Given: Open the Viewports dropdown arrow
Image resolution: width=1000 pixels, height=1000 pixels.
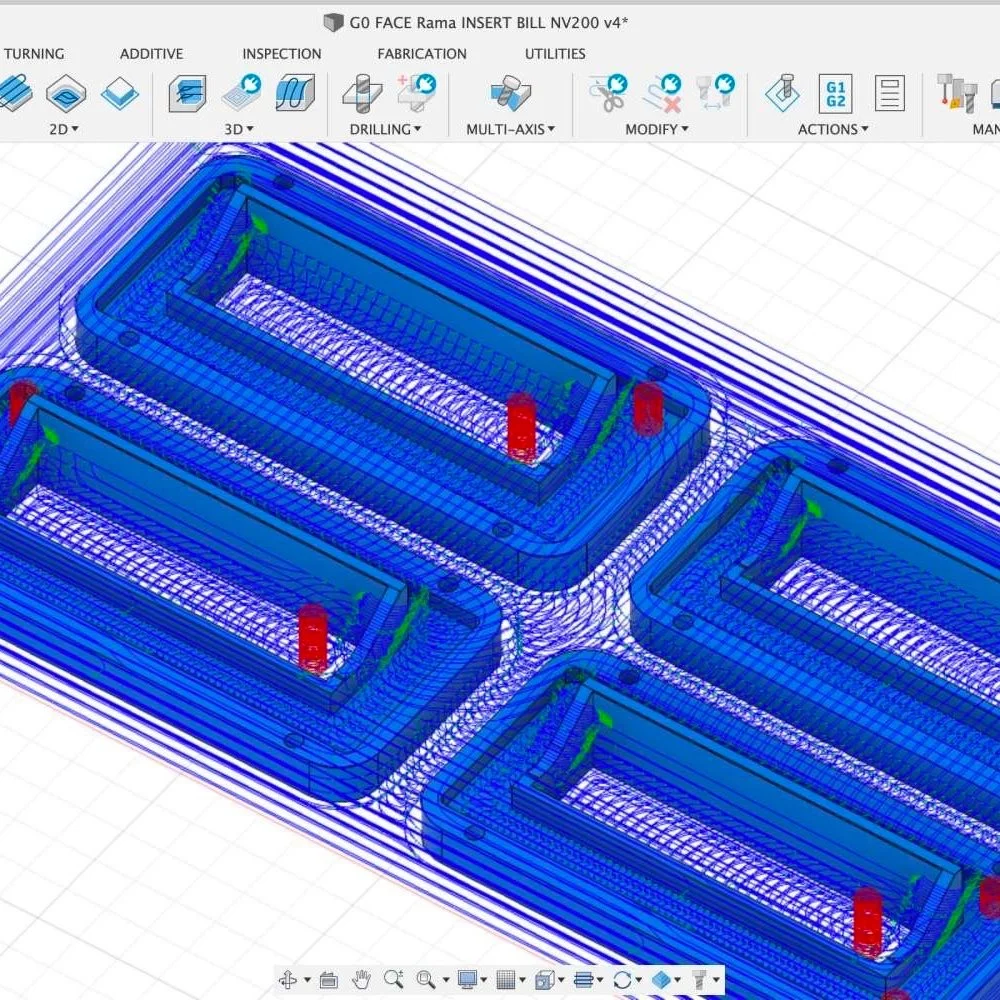Looking at the screenshot, I should (x=561, y=980).
